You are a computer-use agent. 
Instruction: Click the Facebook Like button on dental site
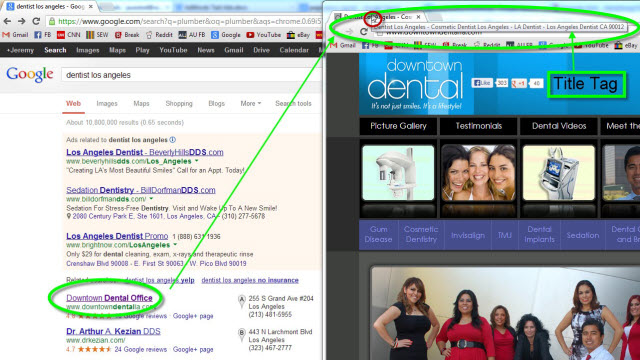(482, 83)
